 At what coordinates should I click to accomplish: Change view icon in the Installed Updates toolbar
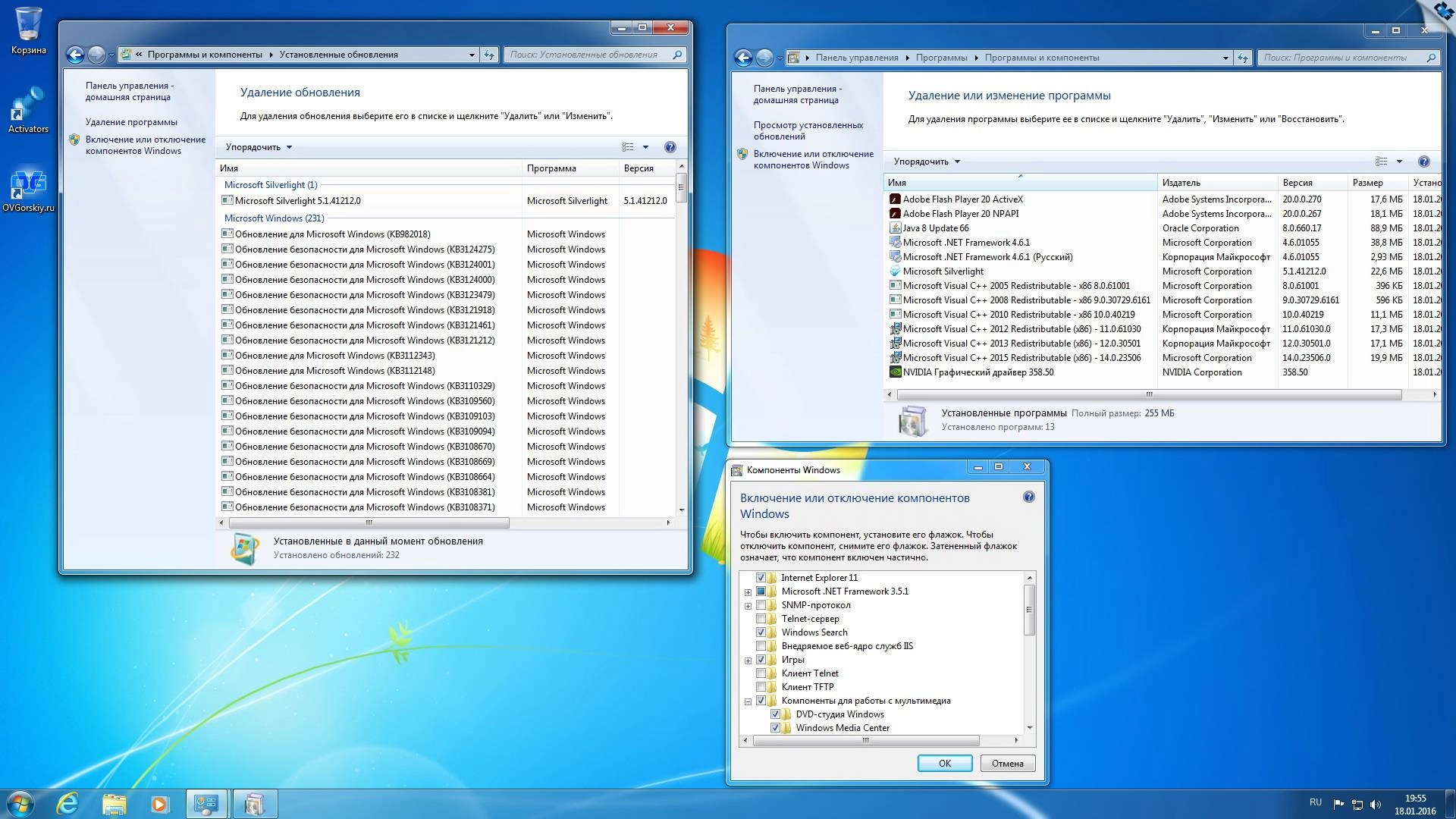pos(628,147)
